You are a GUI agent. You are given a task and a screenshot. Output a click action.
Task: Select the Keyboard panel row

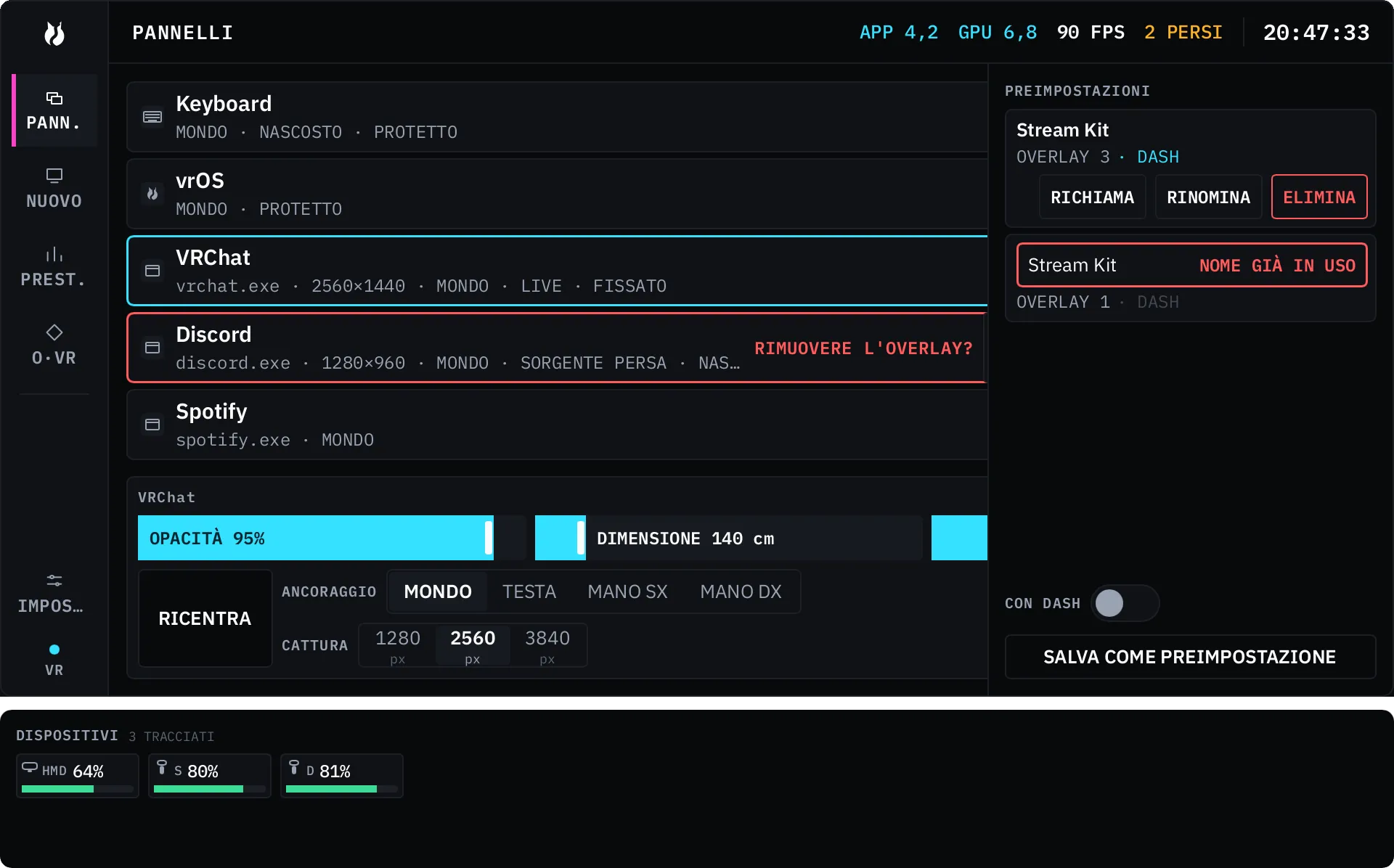click(558, 117)
